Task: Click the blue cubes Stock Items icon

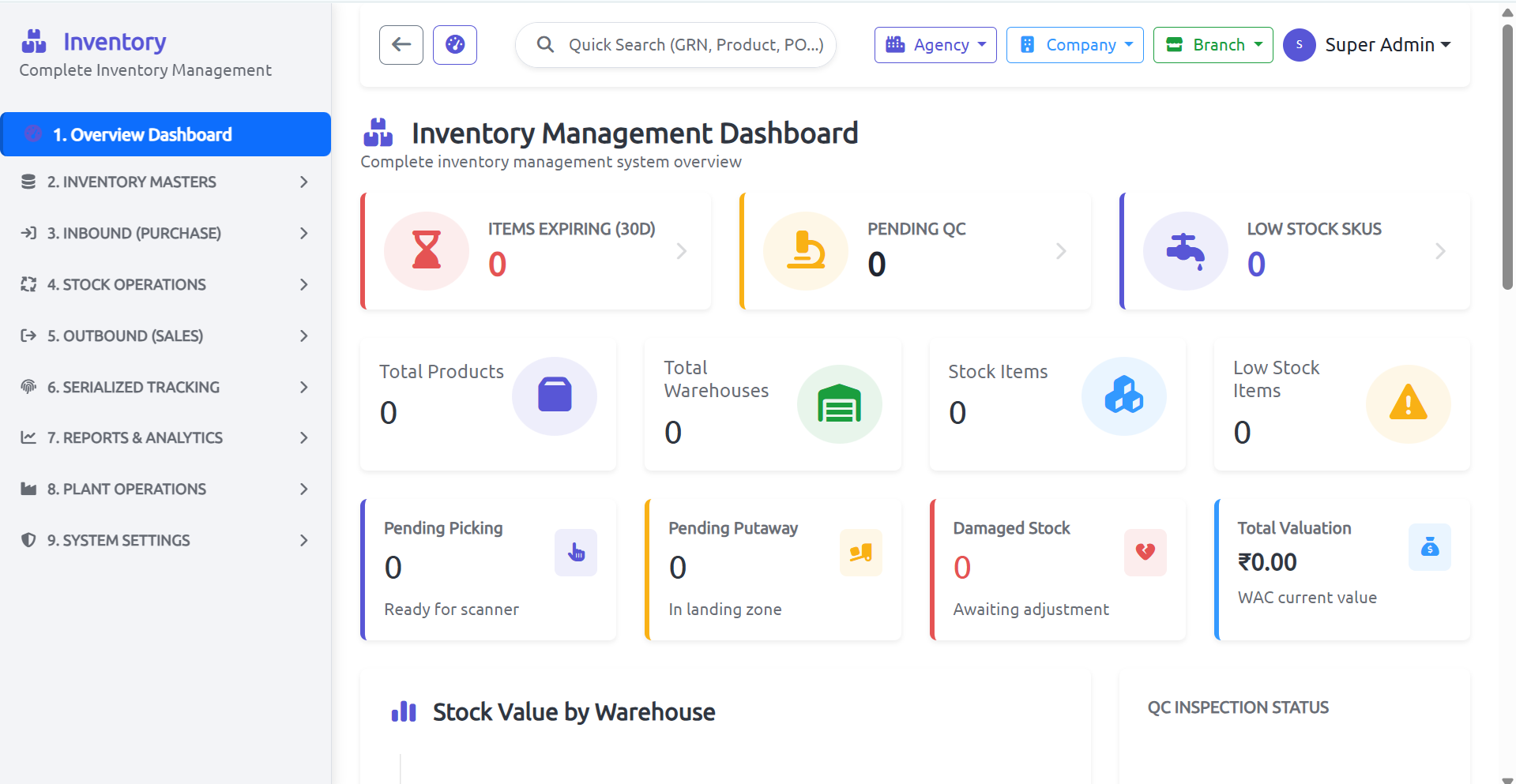Action: click(x=1124, y=396)
